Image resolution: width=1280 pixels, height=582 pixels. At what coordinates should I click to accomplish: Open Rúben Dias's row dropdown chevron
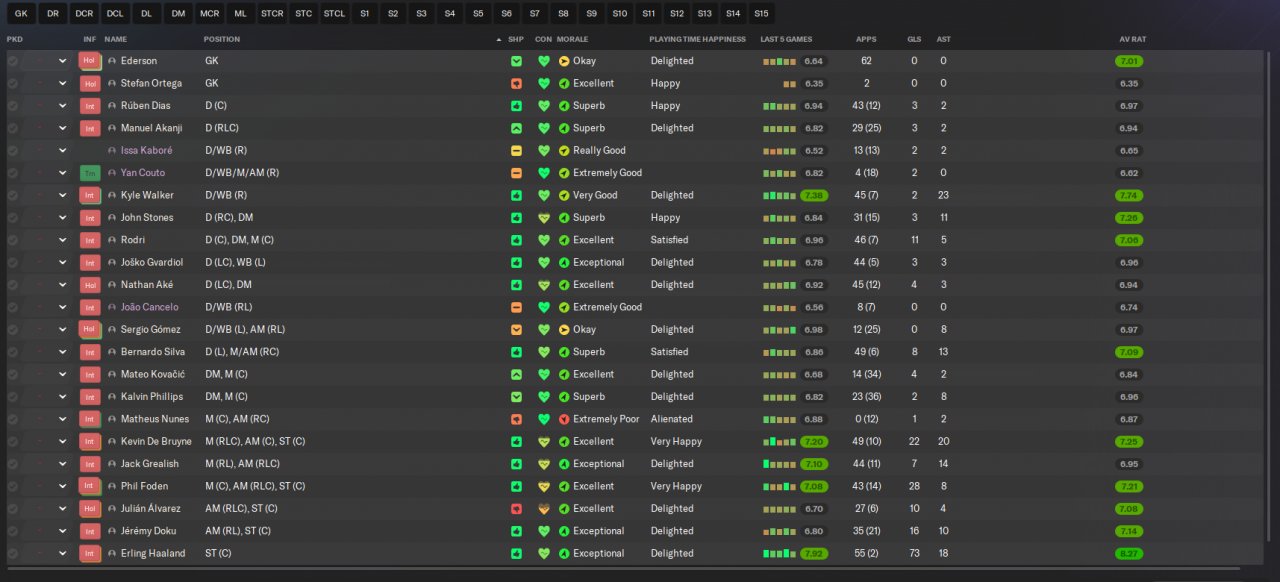pos(62,106)
